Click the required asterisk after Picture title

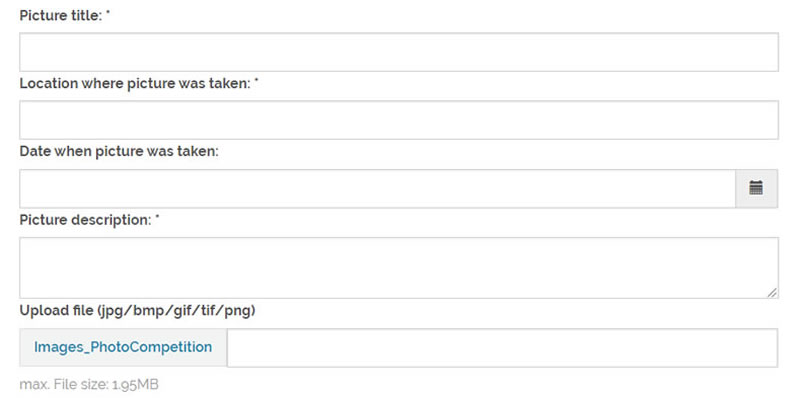[x=108, y=13]
